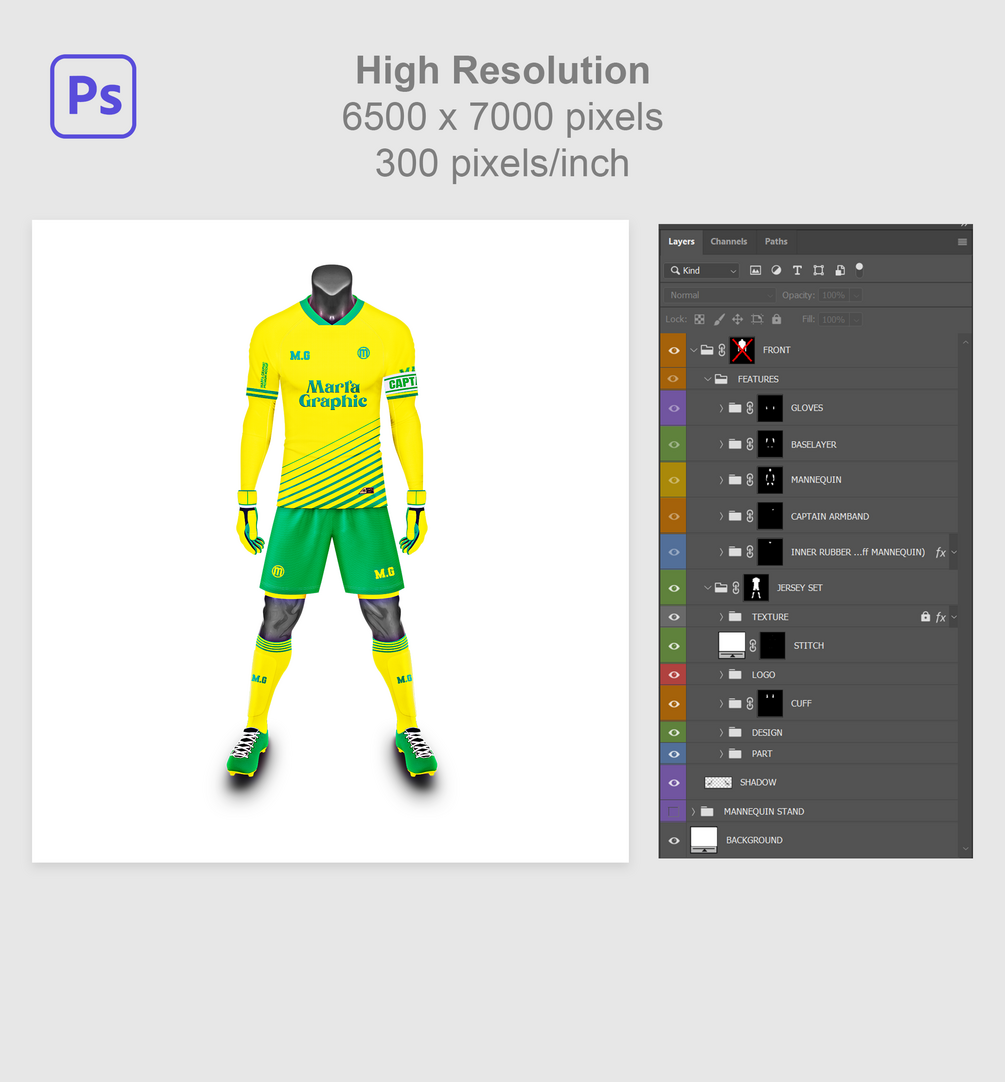
Task: Select the TEXTURE group name
Action: 770,618
